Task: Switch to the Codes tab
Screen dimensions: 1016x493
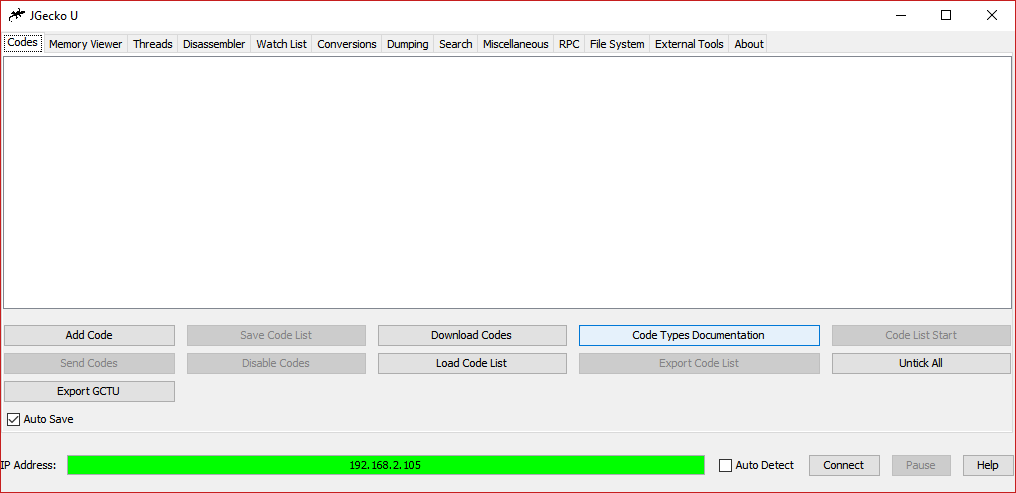Action: tap(23, 43)
